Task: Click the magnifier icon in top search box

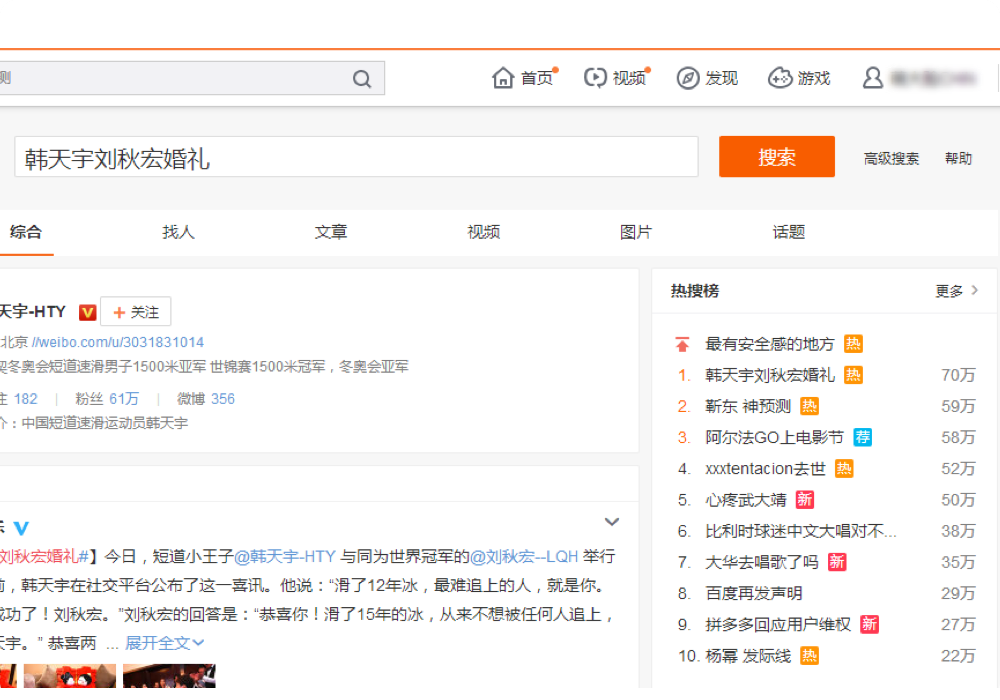Action: pos(362,79)
